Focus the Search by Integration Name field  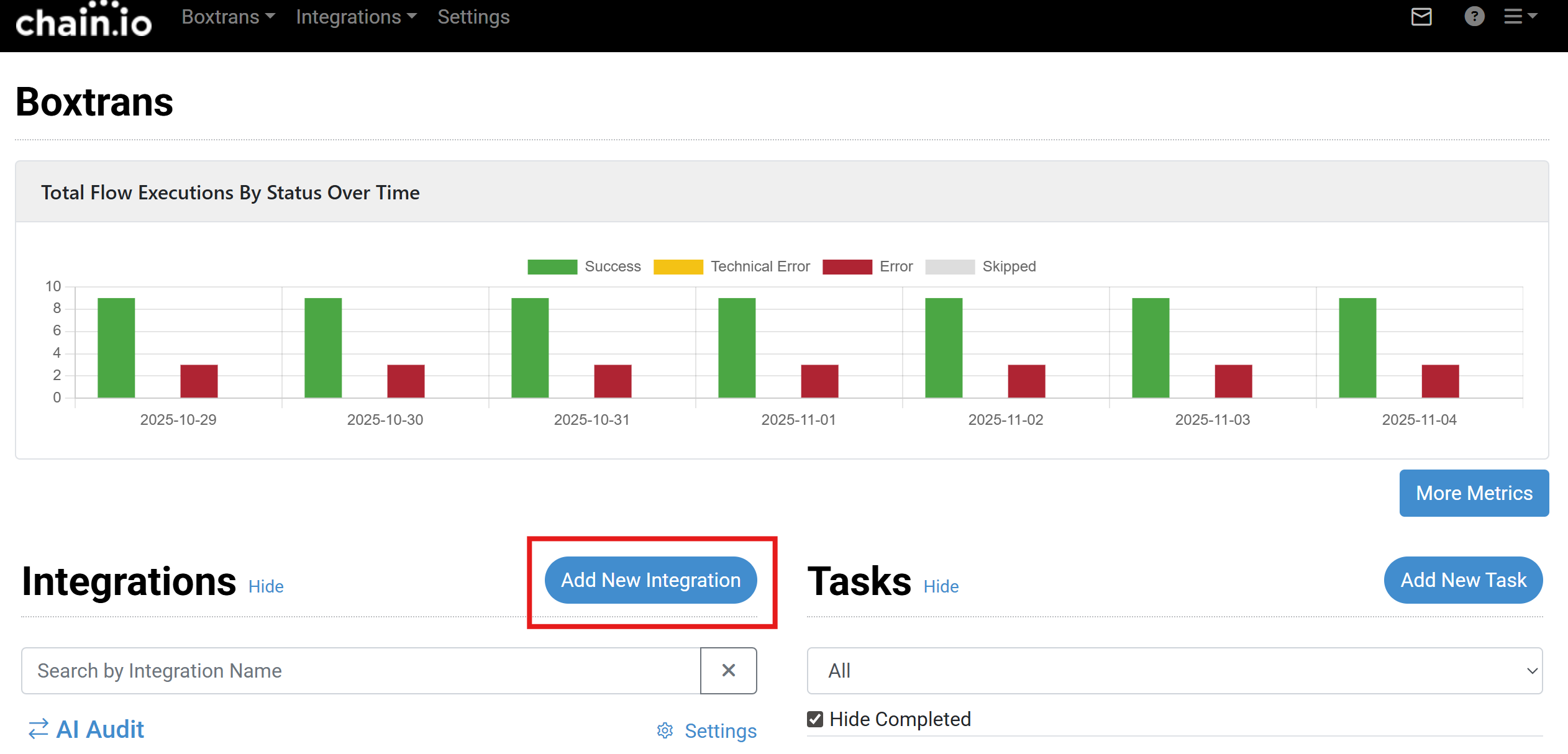click(360, 670)
